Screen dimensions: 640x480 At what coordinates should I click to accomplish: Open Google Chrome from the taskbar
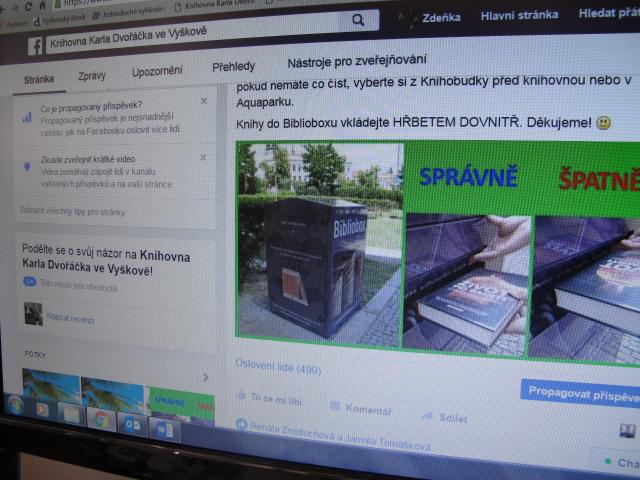102,419
